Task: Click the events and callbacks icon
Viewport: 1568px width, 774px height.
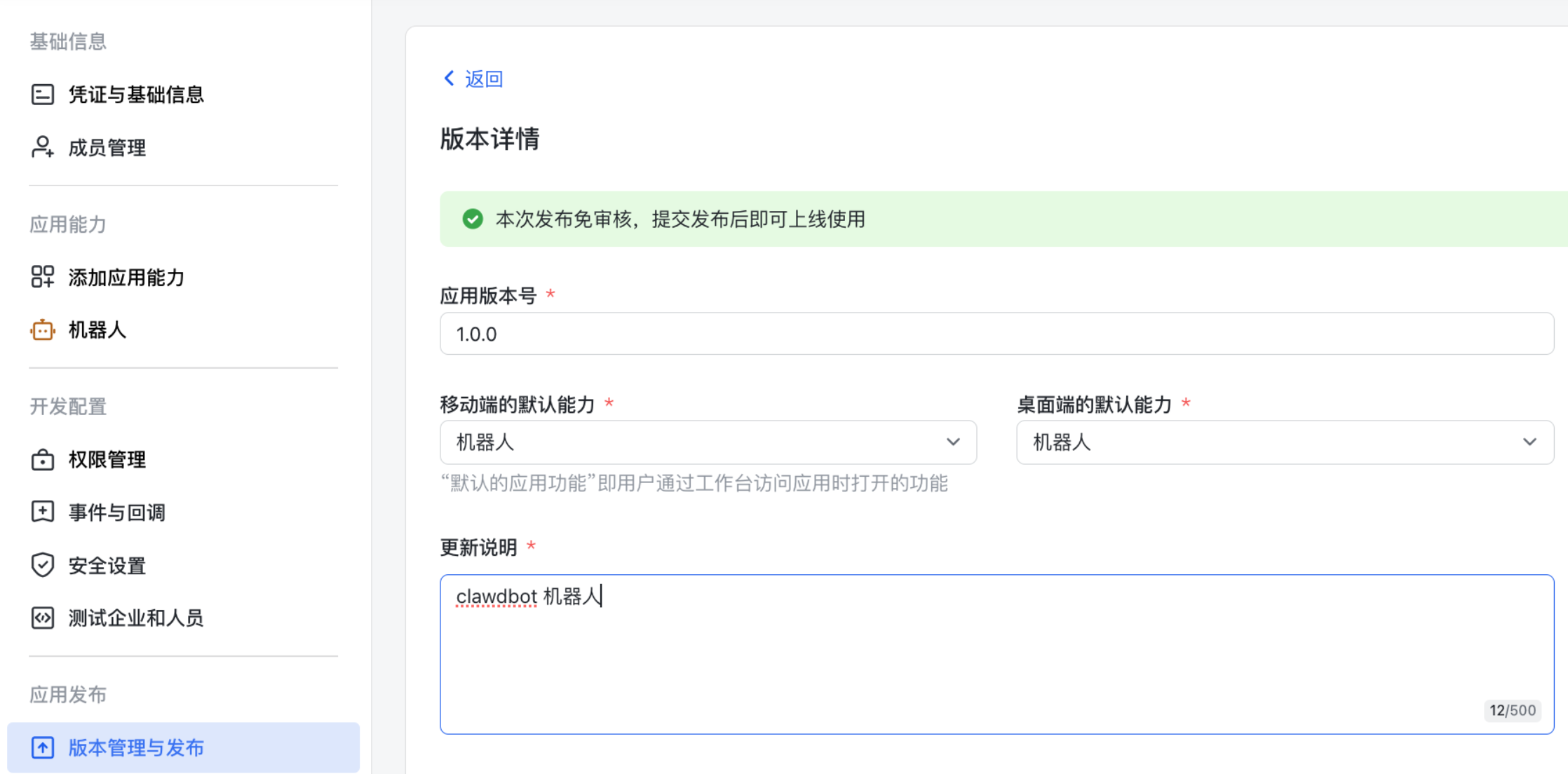Action: click(x=42, y=512)
